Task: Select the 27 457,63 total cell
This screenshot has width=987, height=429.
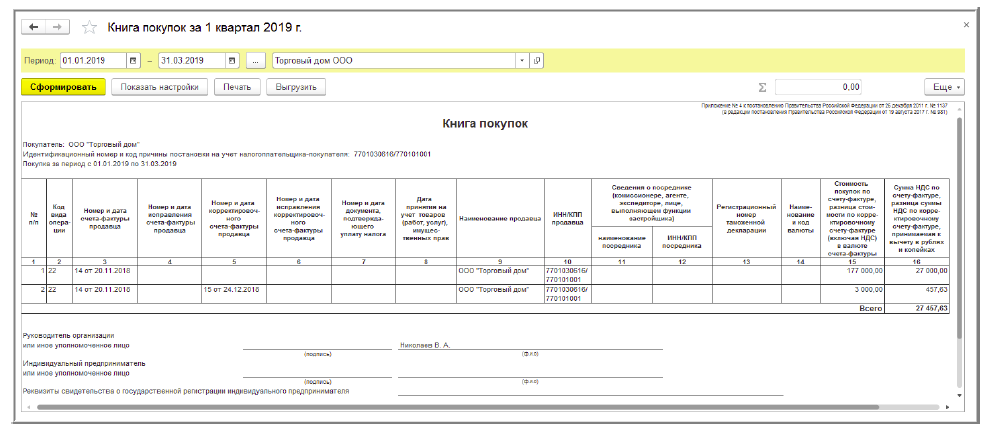Action: [917, 309]
